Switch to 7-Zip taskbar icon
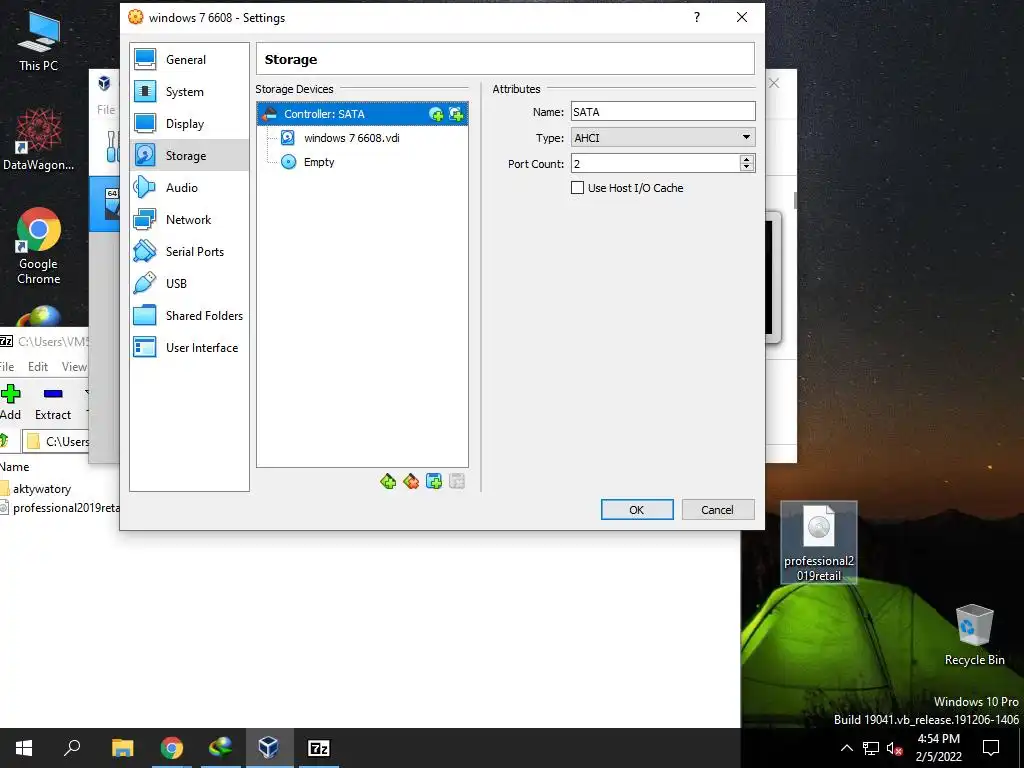Screen dimensions: 1024x768 click(x=319, y=748)
